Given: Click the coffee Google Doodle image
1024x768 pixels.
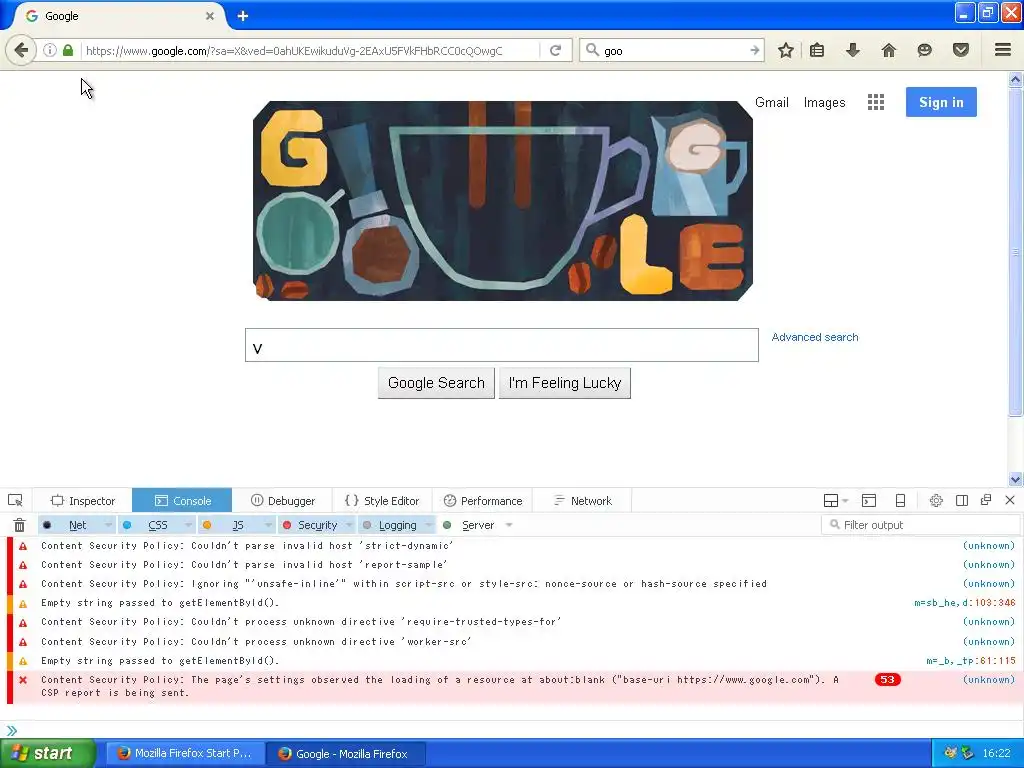Looking at the screenshot, I should coord(503,201).
